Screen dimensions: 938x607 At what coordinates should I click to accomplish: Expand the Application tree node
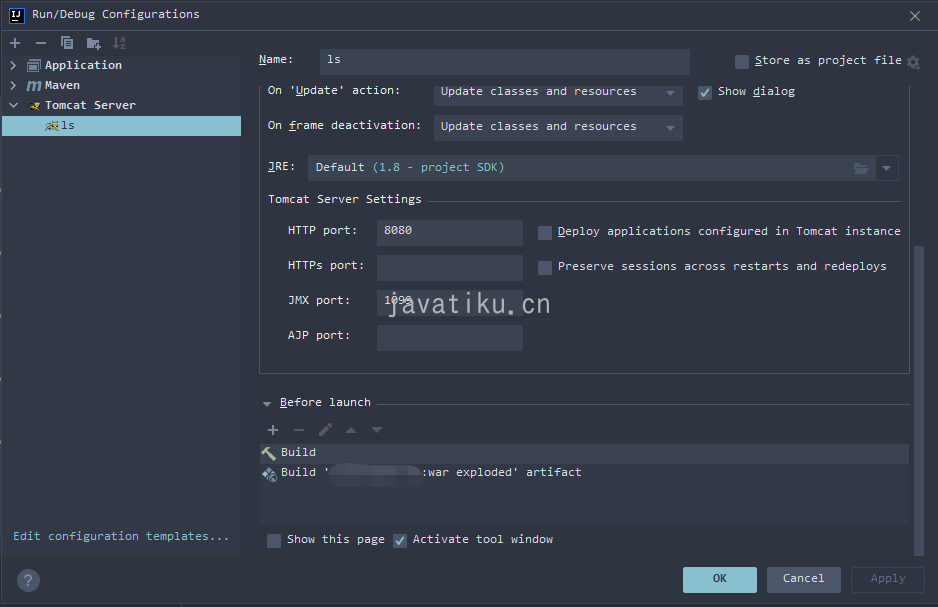[x=13, y=65]
